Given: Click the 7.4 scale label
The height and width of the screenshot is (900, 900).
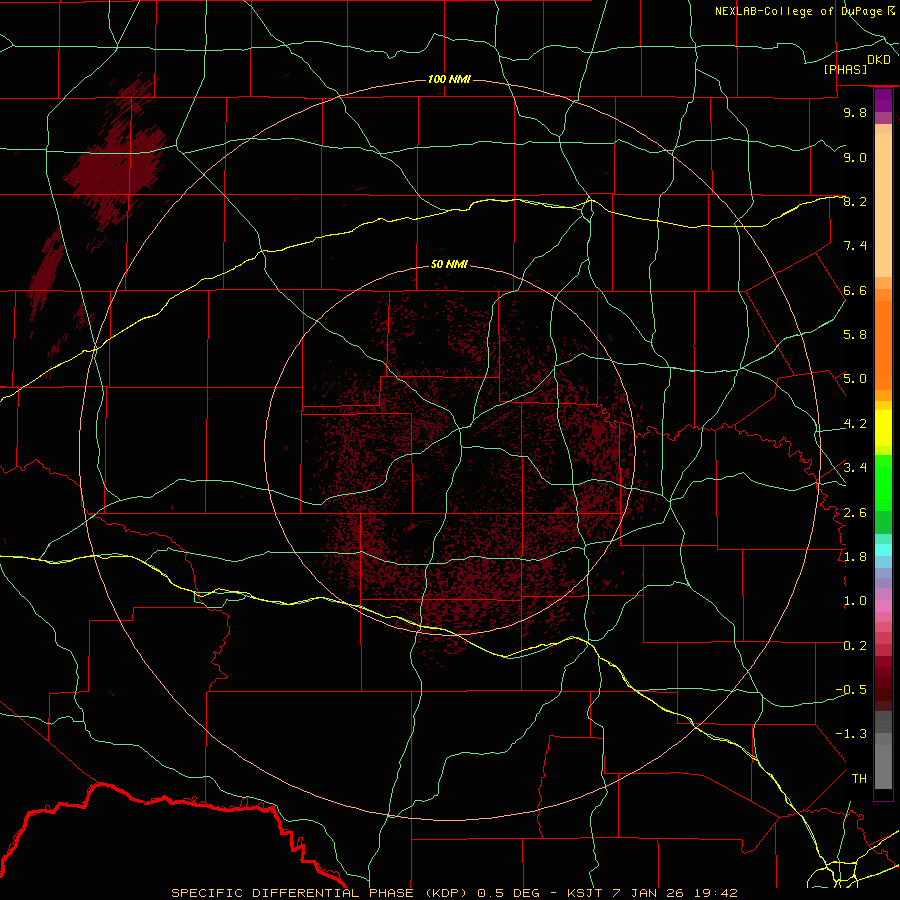Looking at the screenshot, I should (x=855, y=246).
